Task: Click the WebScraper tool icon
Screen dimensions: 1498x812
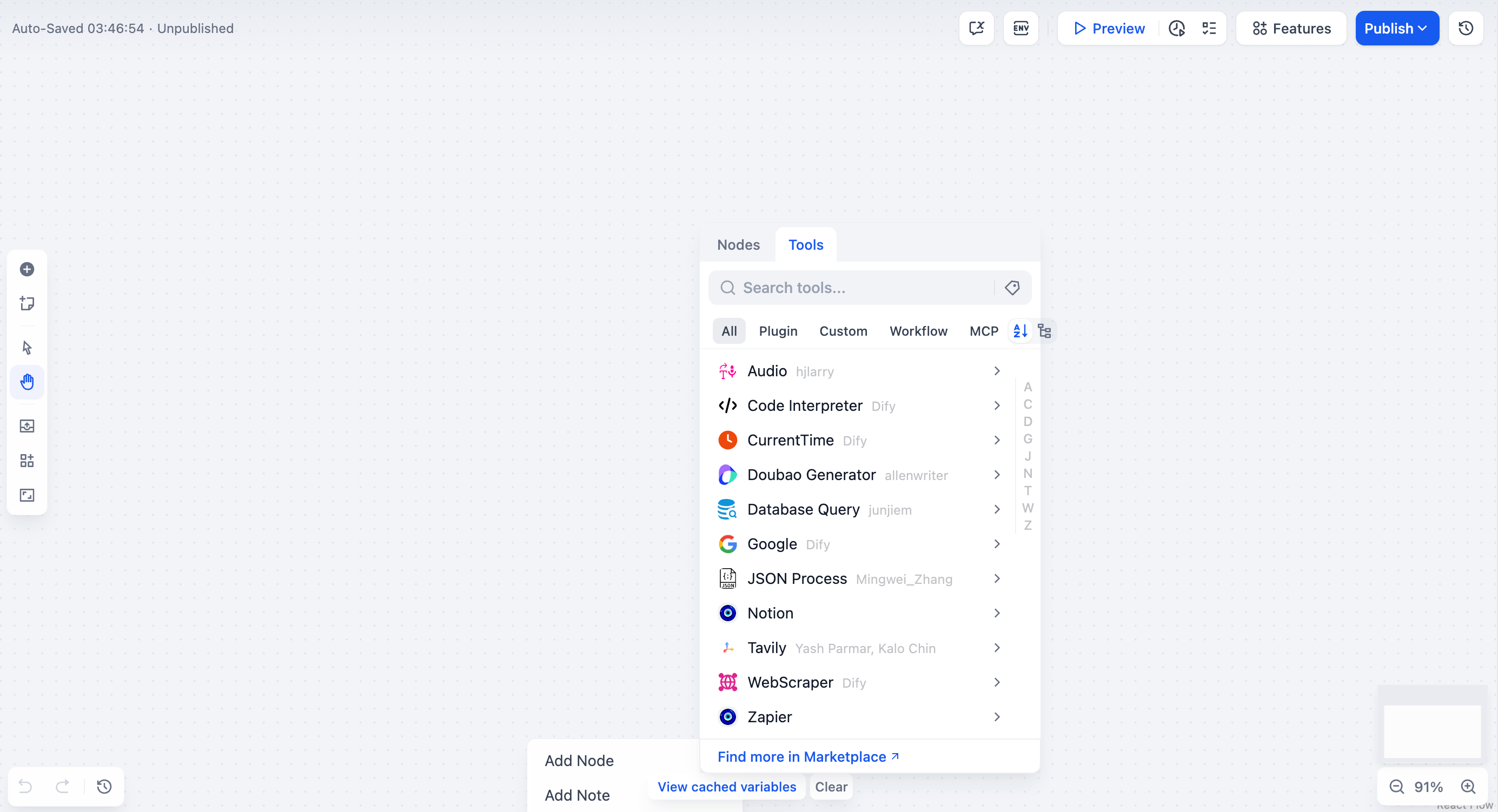Action: click(727, 682)
